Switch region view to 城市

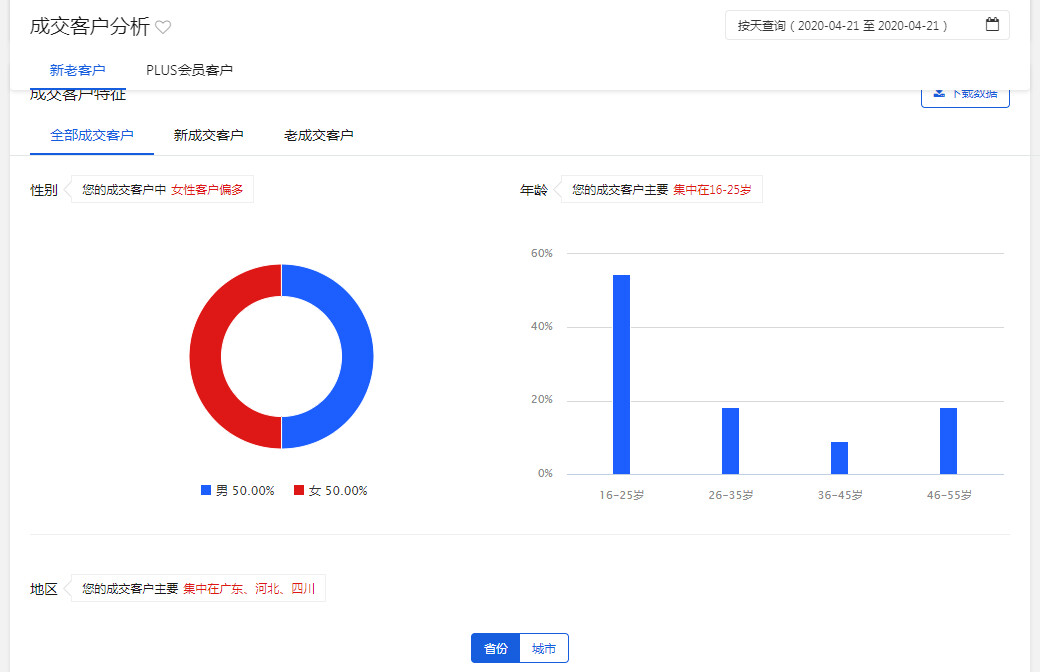544,648
